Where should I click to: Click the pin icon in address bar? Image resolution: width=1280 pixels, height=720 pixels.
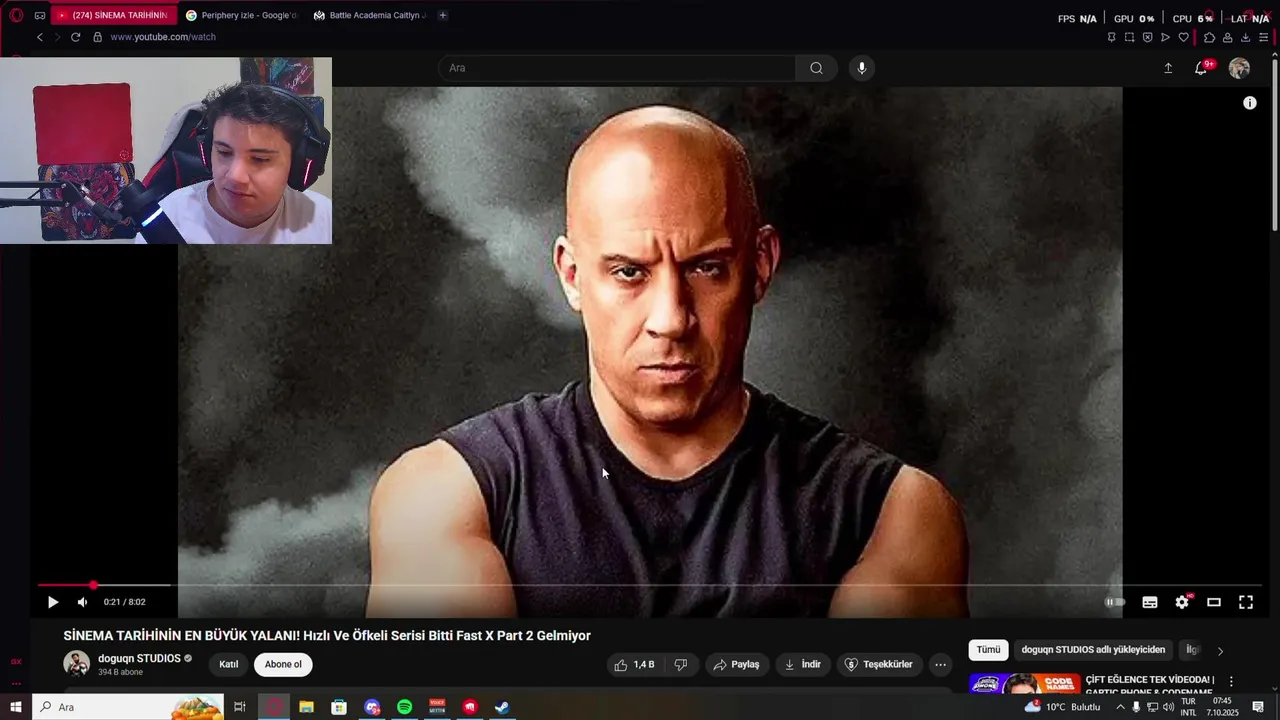tap(1111, 37)
